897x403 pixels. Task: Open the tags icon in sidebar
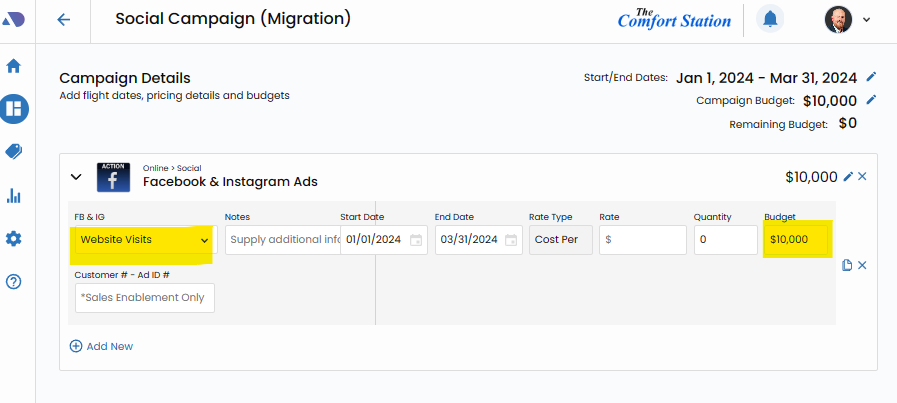click(x=14, y=151)
